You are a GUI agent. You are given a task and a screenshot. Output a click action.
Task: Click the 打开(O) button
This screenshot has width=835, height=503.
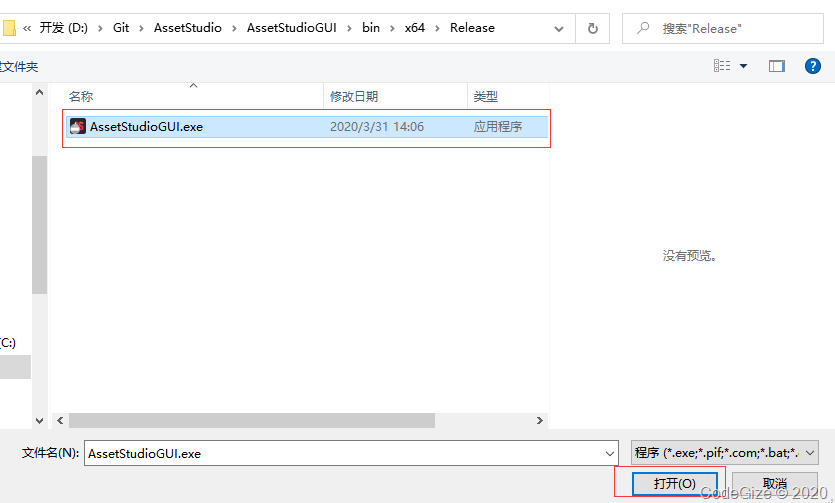pyautogui.click(x=675, y=483)
